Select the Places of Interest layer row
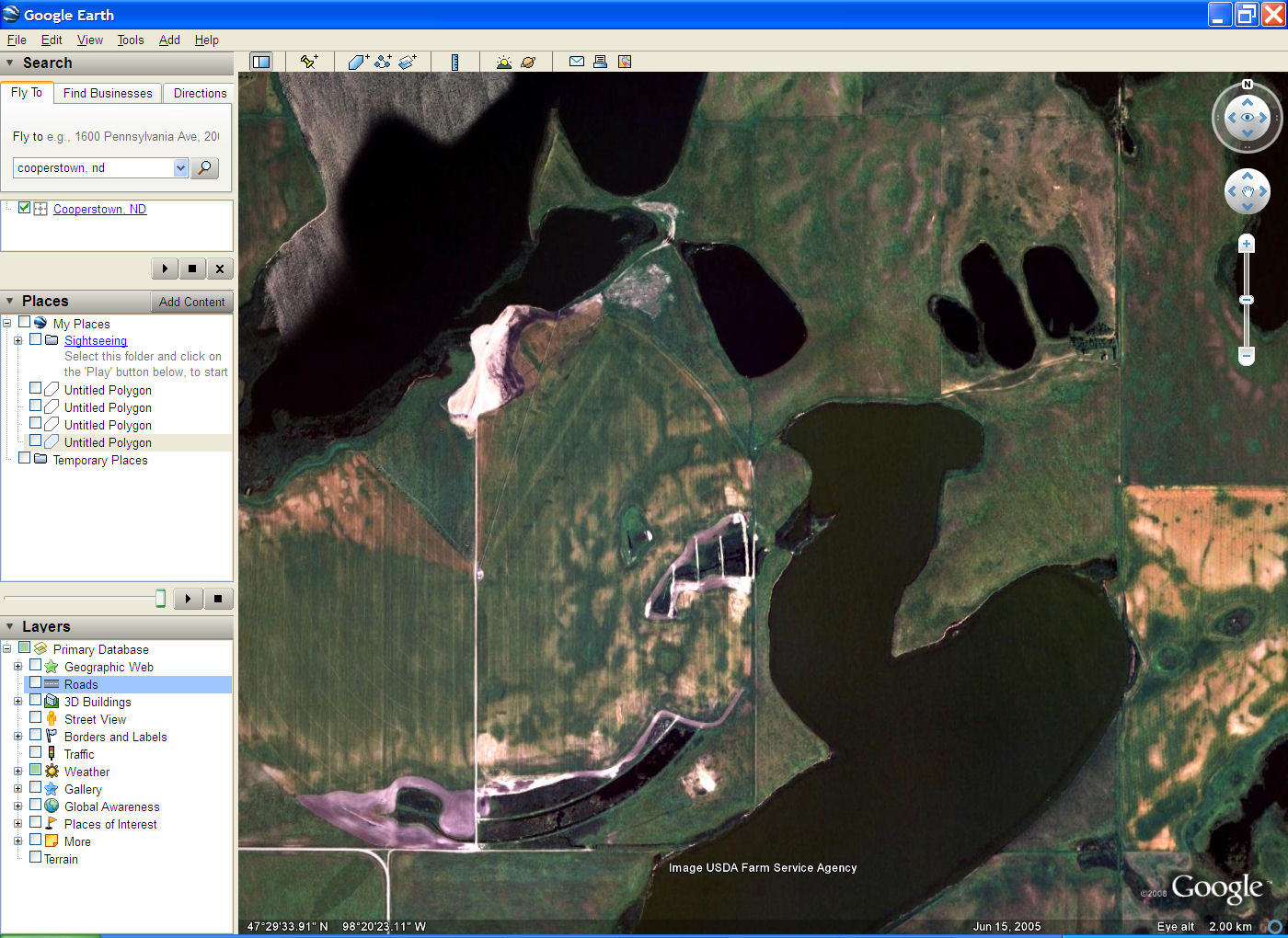 point(110,824)
